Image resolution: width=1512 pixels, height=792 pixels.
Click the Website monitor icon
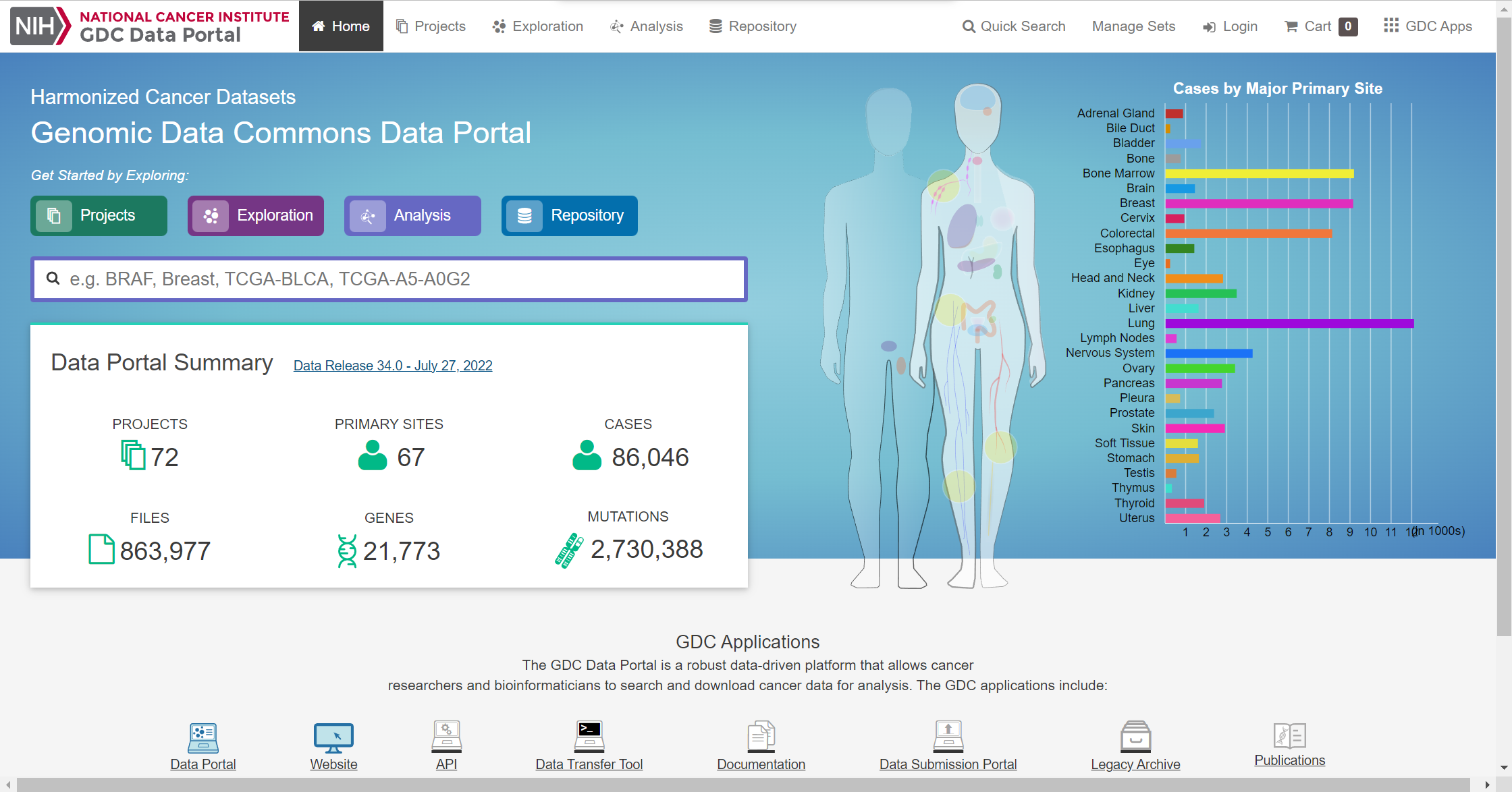click(333, 737)
